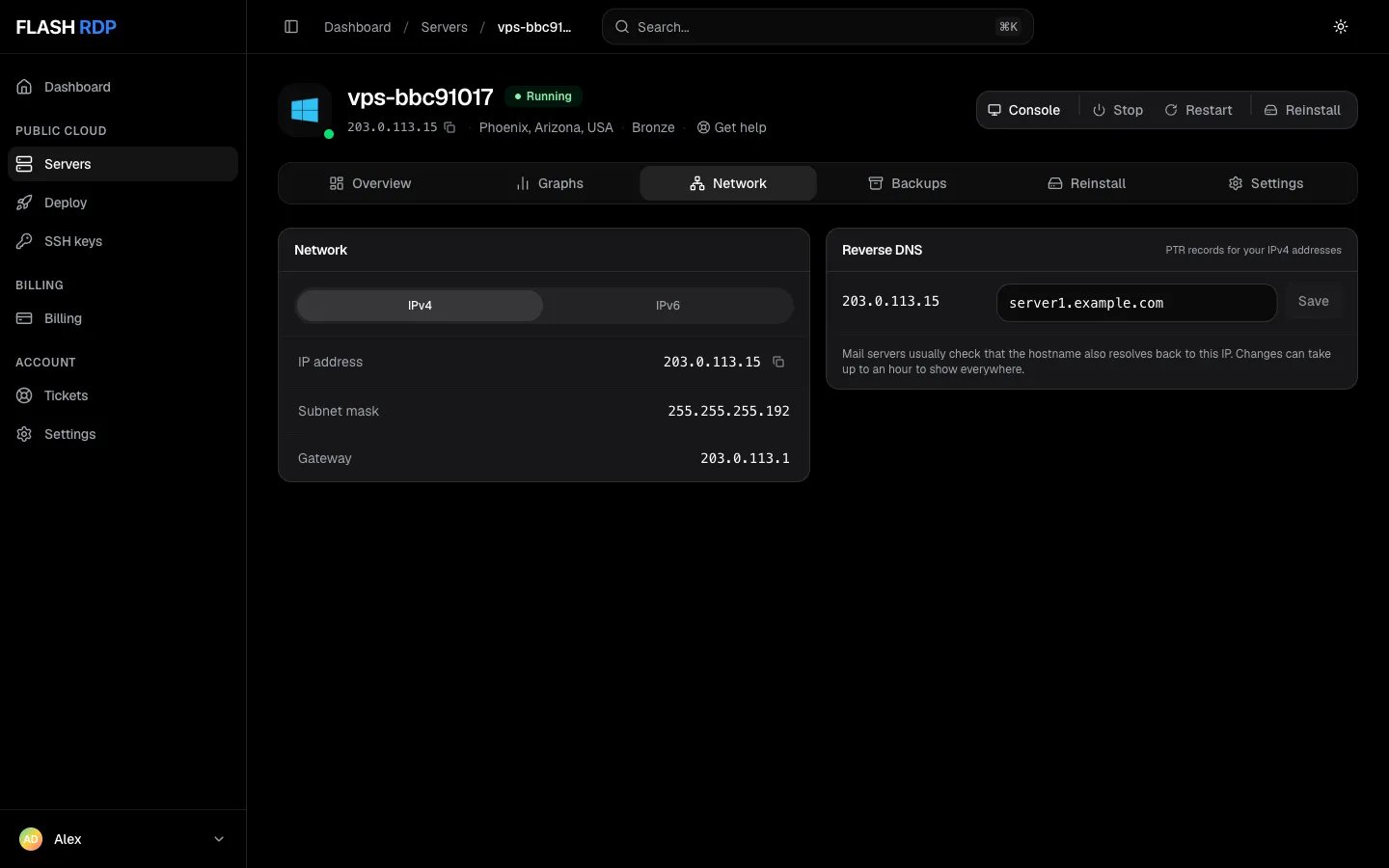
Task: Click the Alex user avatar
Action: point(31,839)
